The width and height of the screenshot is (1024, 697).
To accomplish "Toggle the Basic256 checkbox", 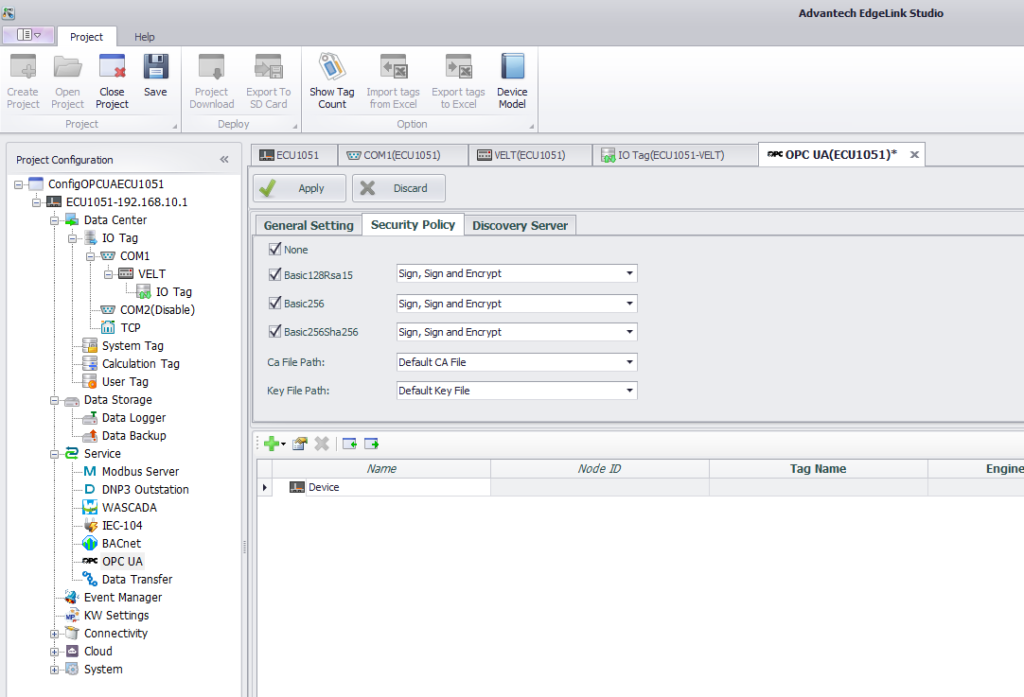I will pos(275,303).
